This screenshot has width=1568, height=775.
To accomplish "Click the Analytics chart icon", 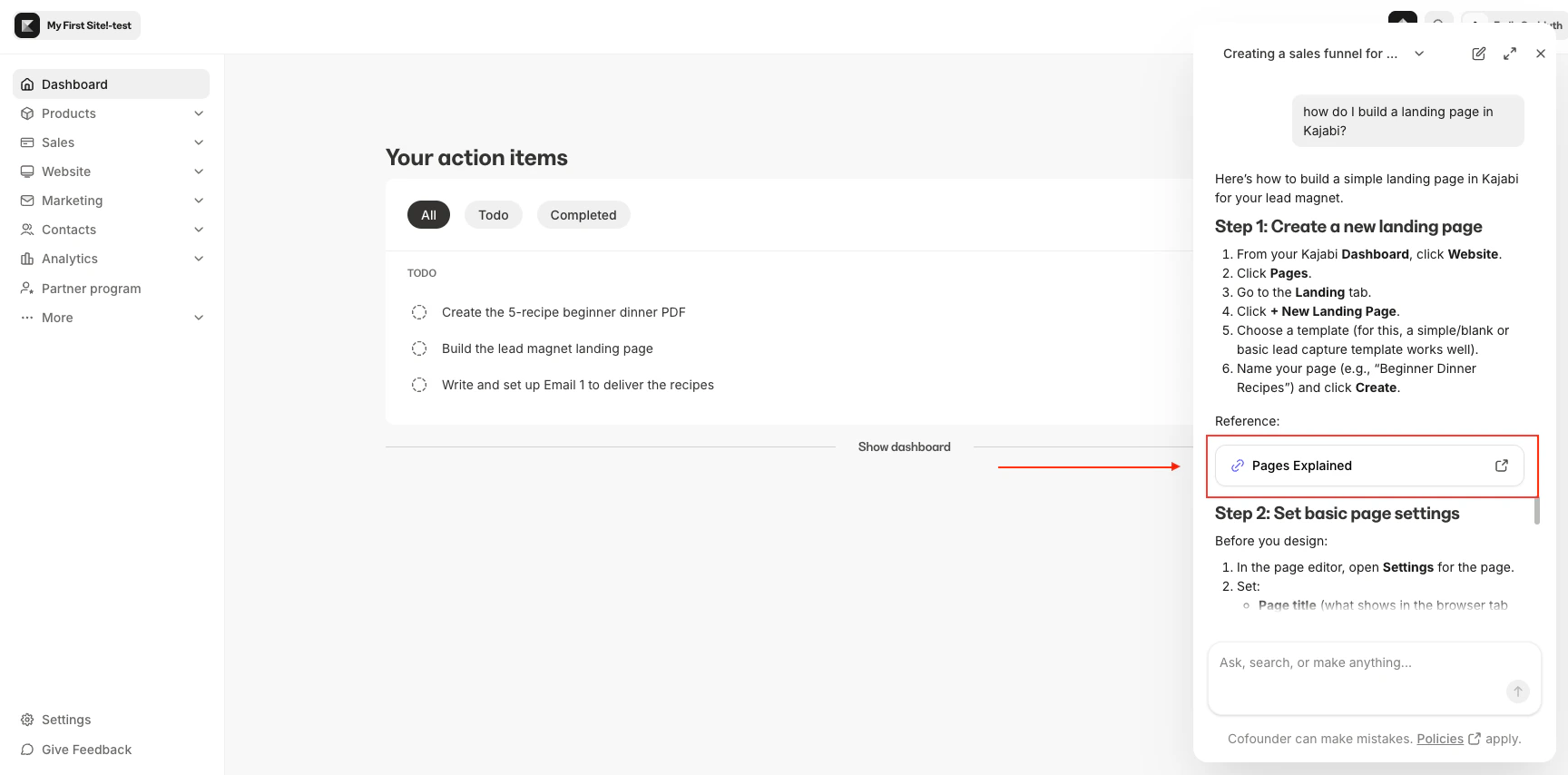I will [27, 258].
